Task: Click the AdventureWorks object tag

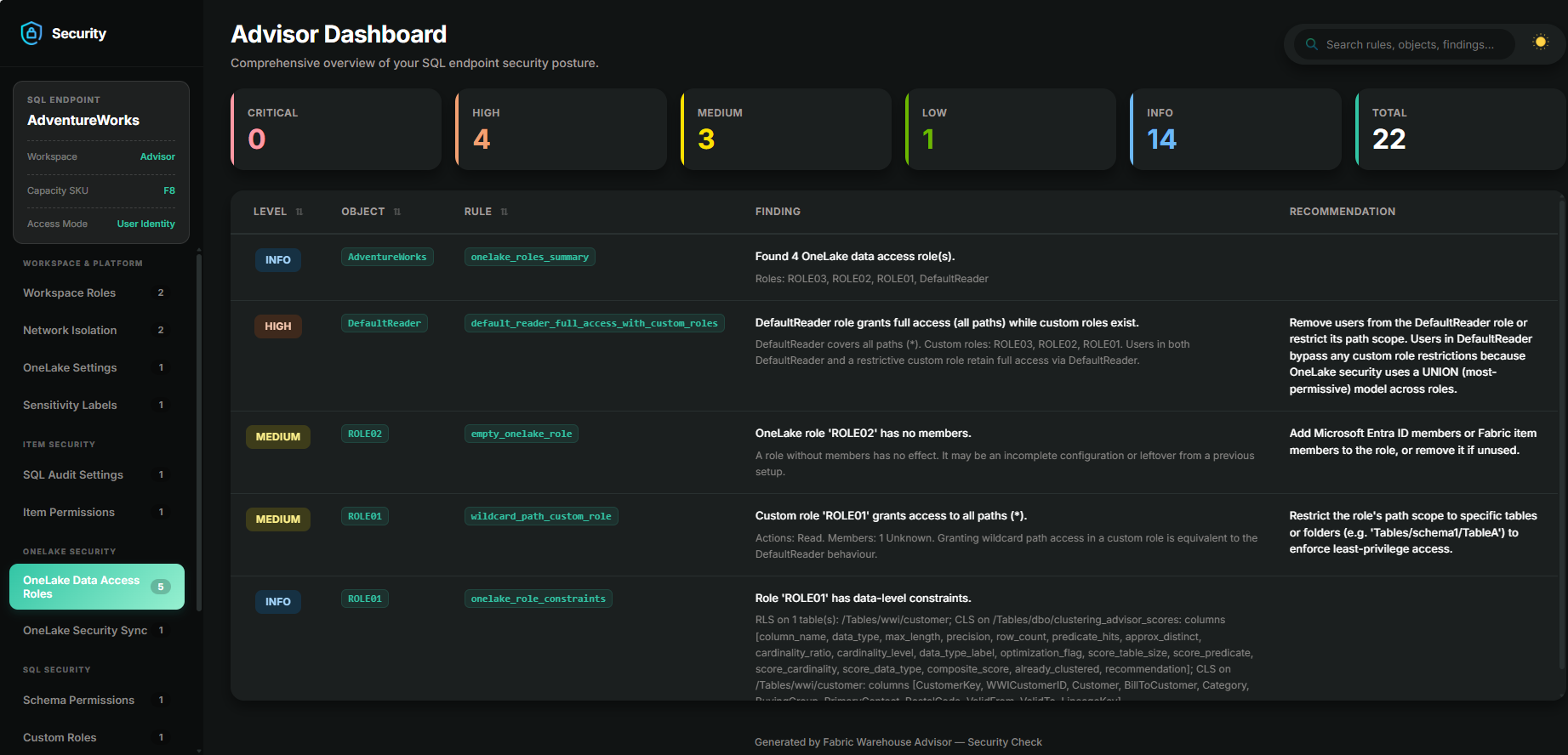Action: click(x=387, y=257)
